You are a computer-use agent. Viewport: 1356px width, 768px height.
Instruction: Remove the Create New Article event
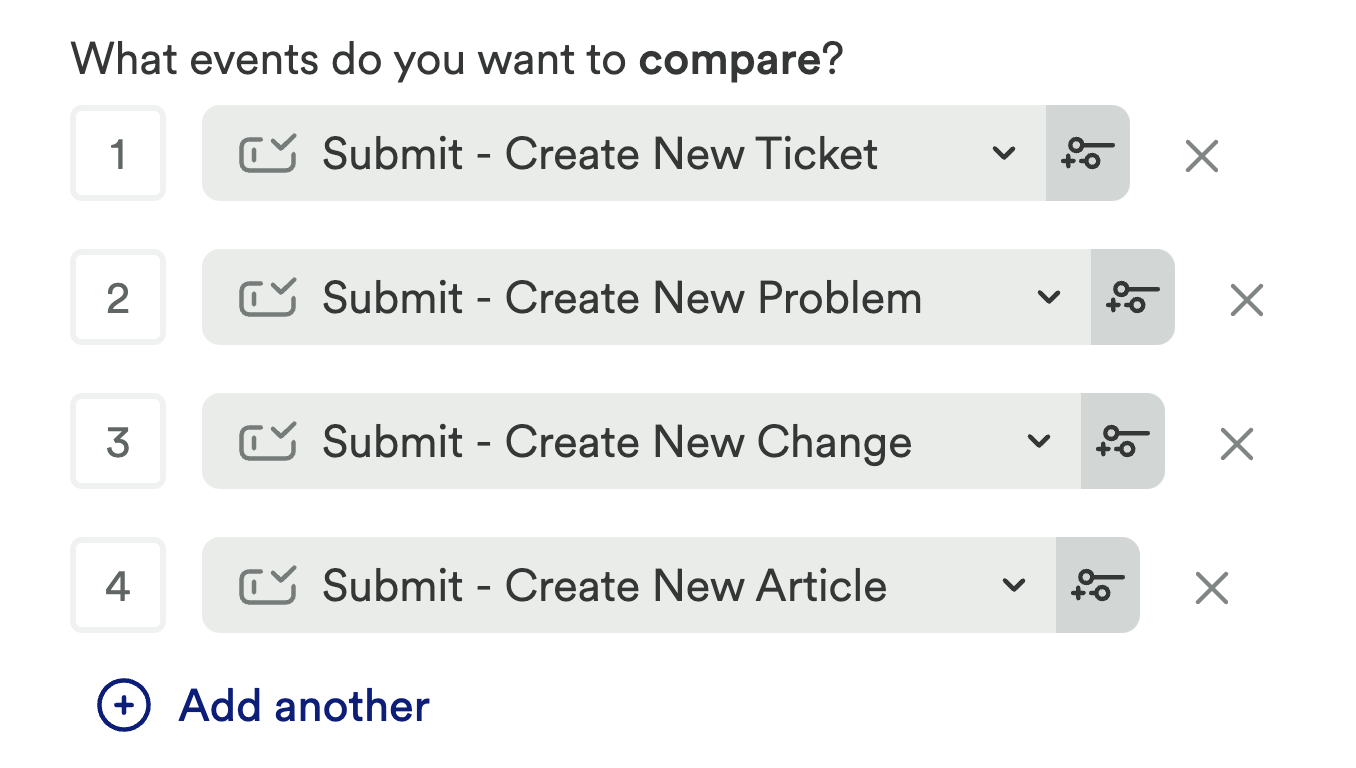1211,587
